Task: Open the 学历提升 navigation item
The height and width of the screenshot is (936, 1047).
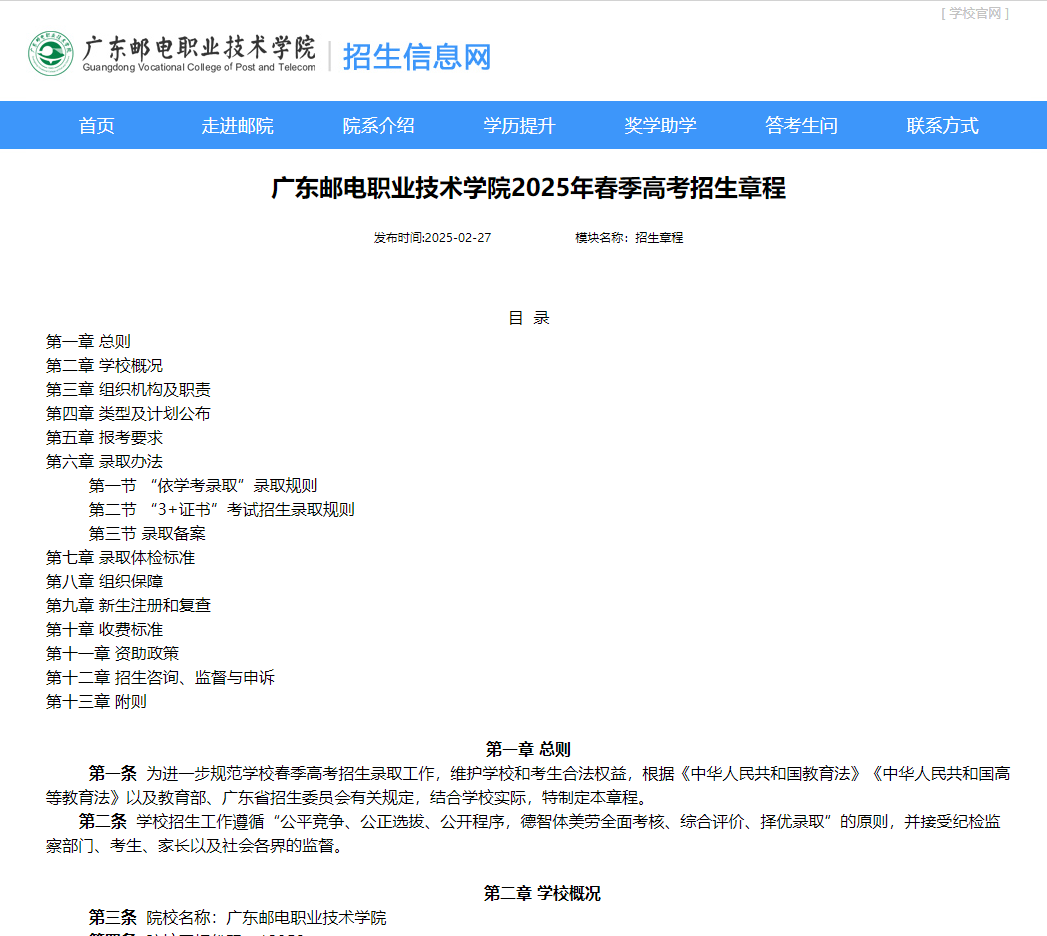Action: pos(518,125)
